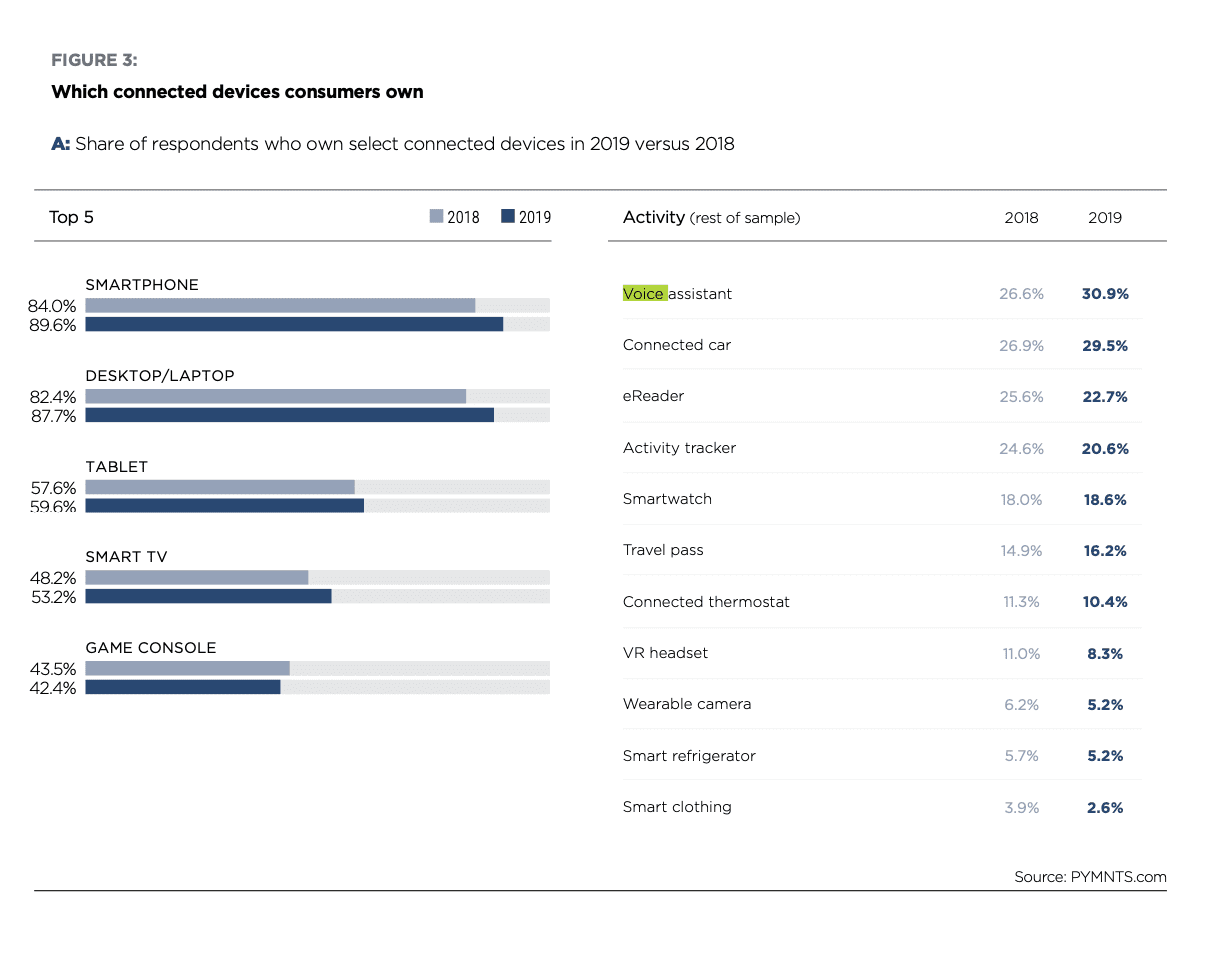This screenshot has width=1216, height=954.
Task: Click the VR headset row label
Action: point(665,653)
